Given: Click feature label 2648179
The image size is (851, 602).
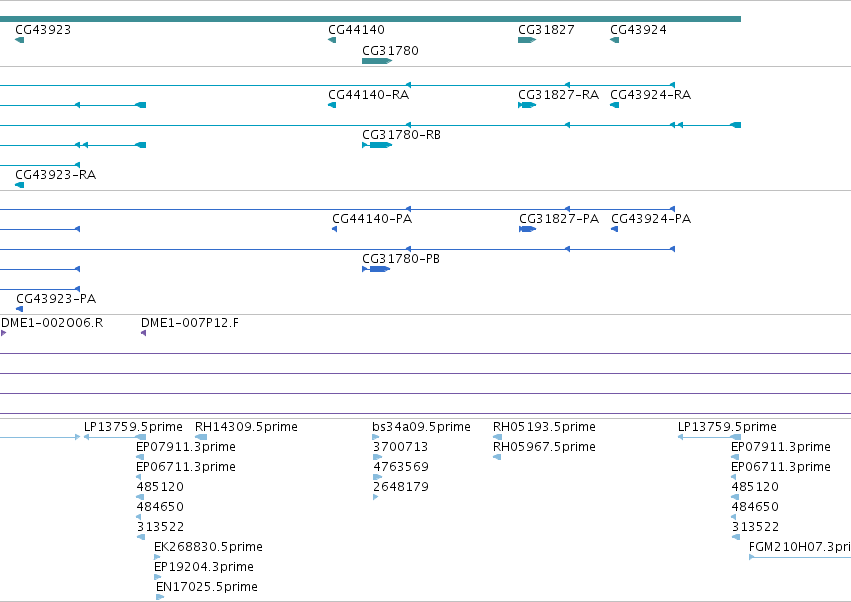Looking at the screenshot, I should 401,487.
